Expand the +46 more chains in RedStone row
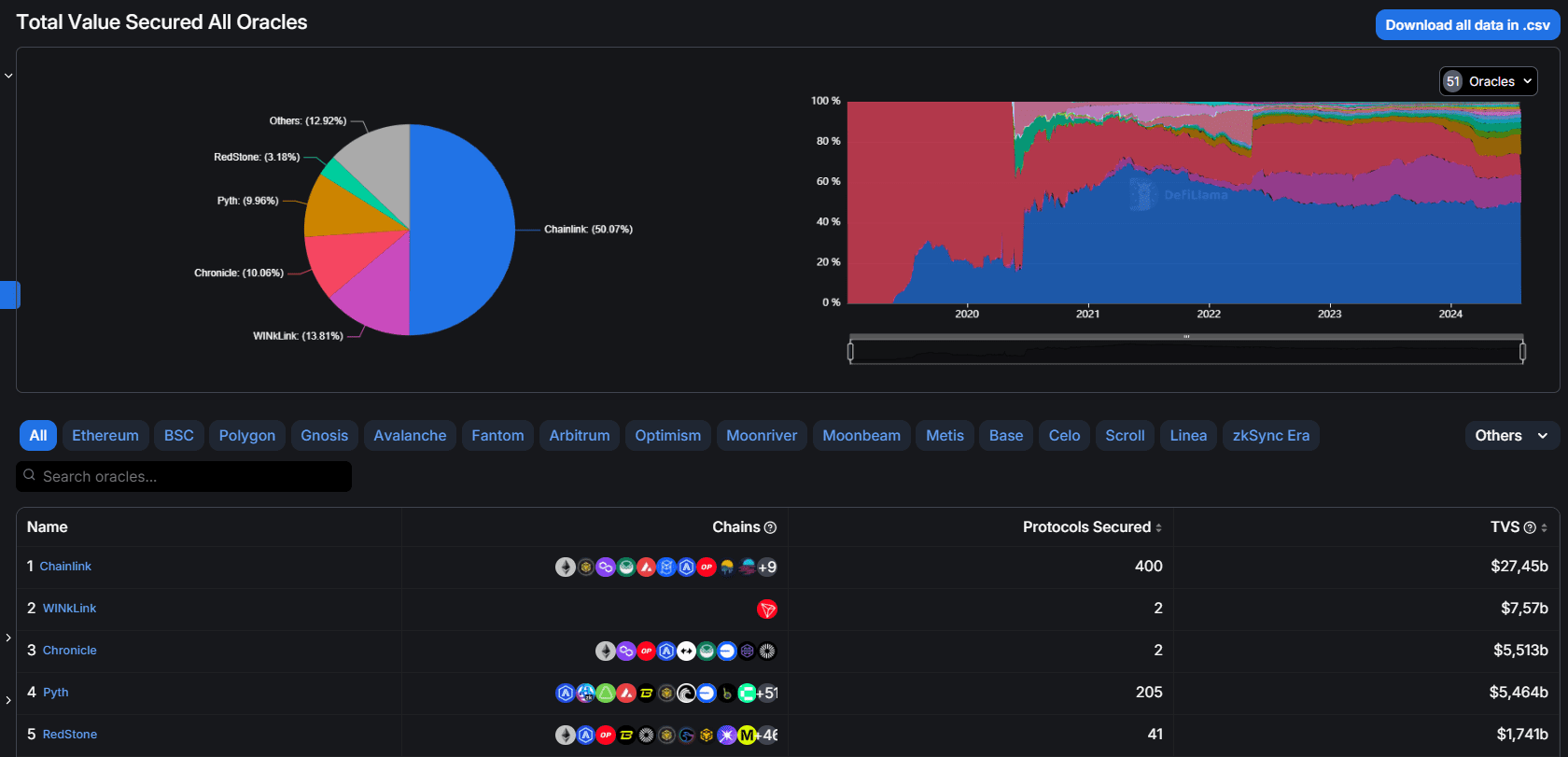Screen dimensions: 1568x757 (x=767, y=735)
